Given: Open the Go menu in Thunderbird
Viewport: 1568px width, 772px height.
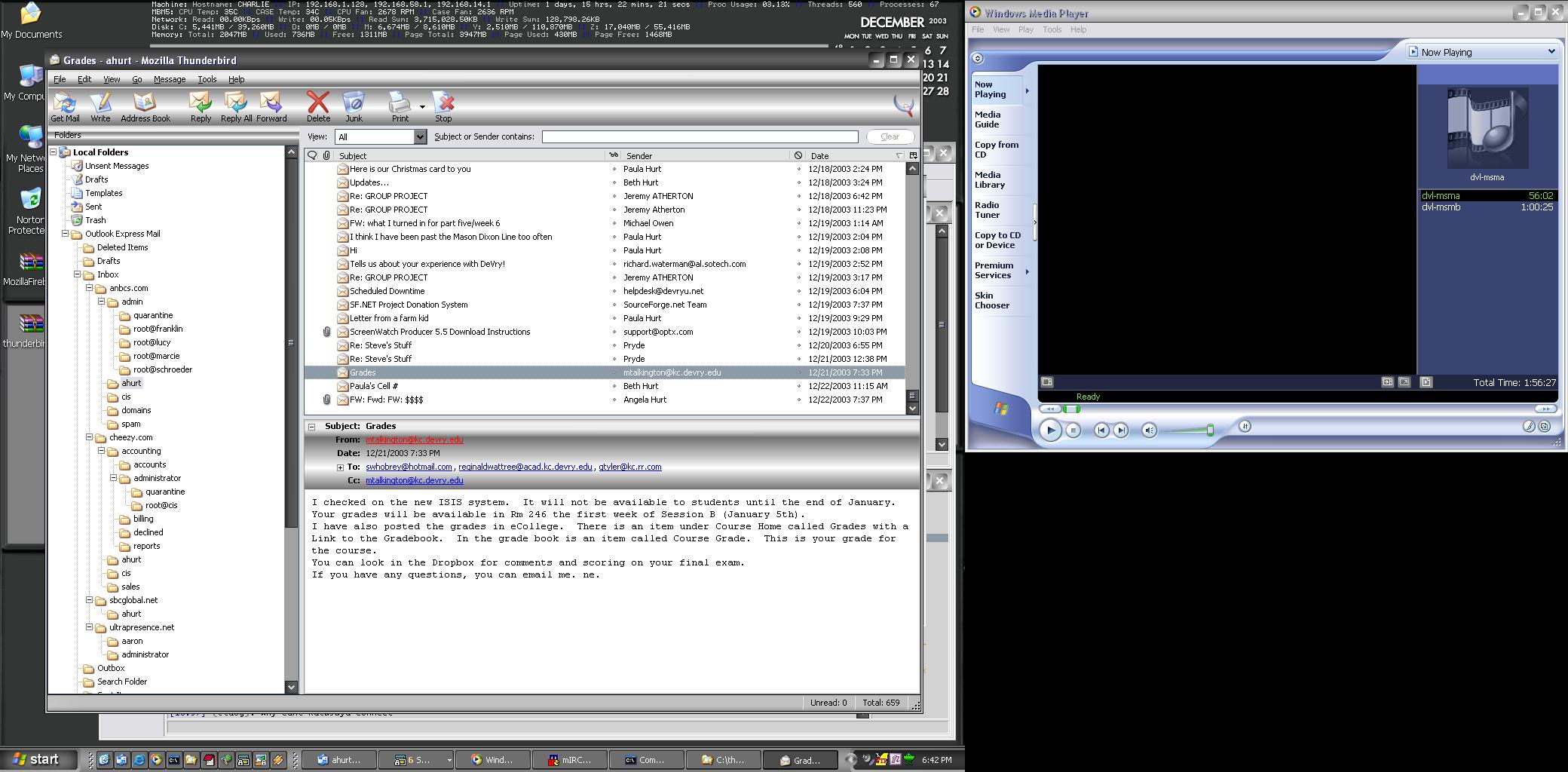Looking at the screenshot, I should [x=136, y=79].
